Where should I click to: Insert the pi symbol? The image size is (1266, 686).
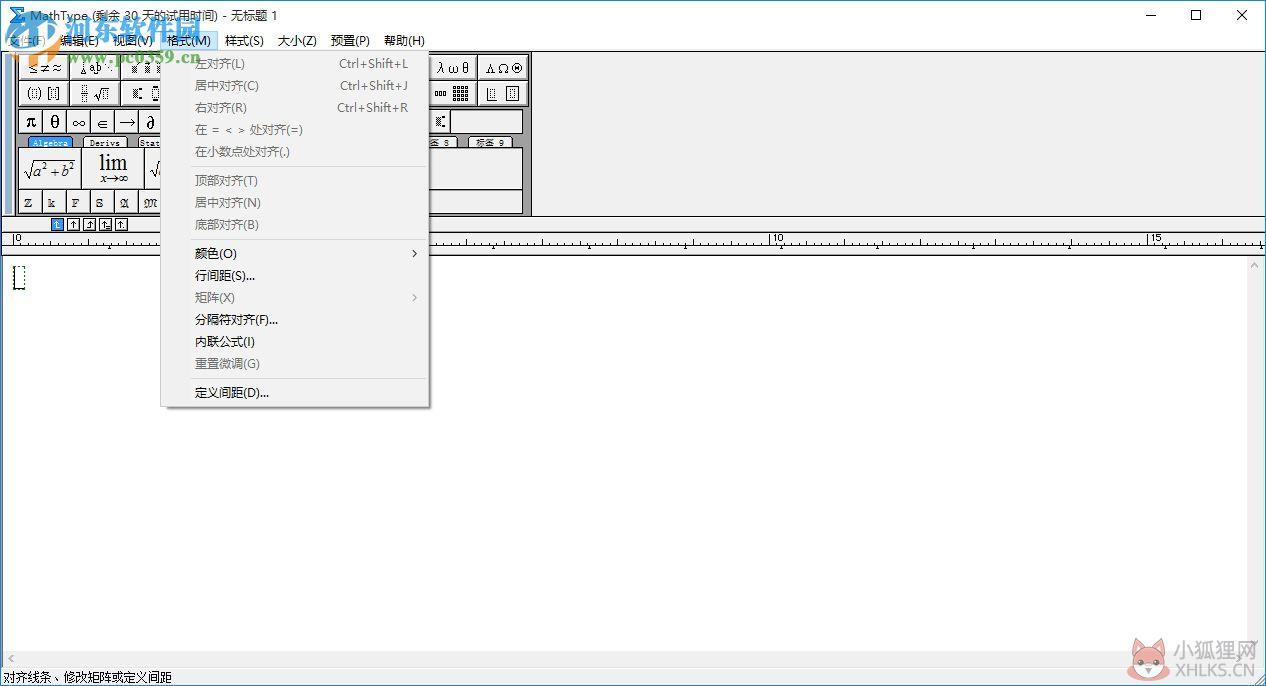[31, 122]
